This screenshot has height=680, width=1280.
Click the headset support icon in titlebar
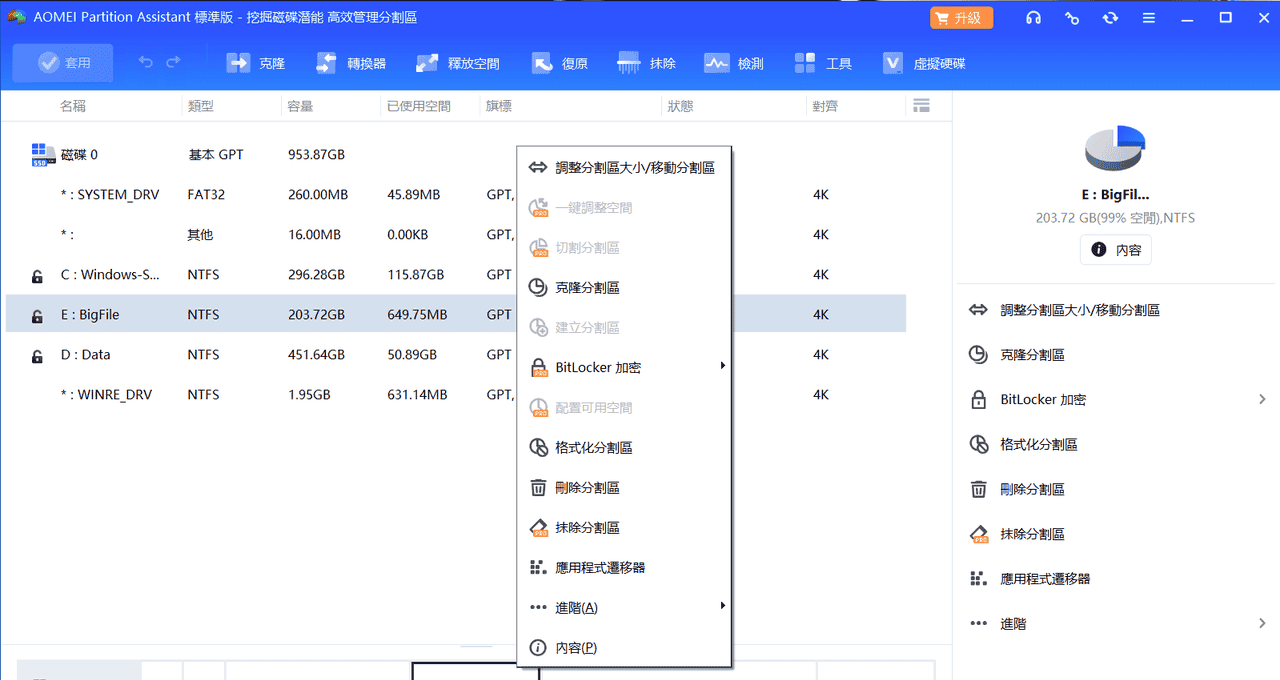(1033, 17)
